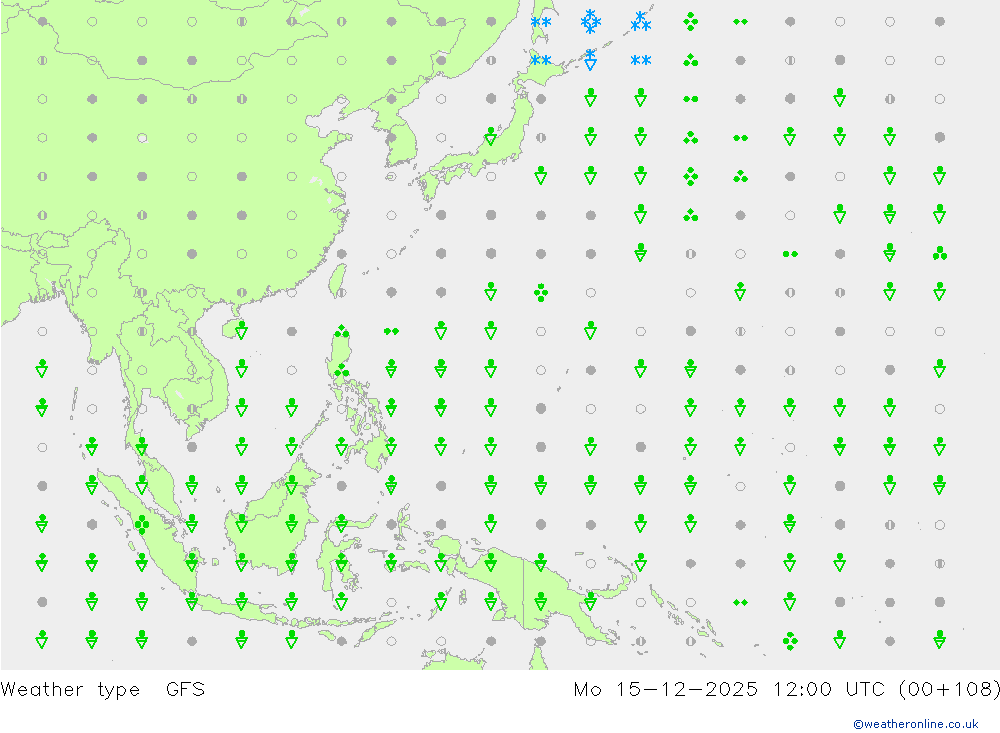Click the gray cloud dot over South Korea

(x=391, y=137)
